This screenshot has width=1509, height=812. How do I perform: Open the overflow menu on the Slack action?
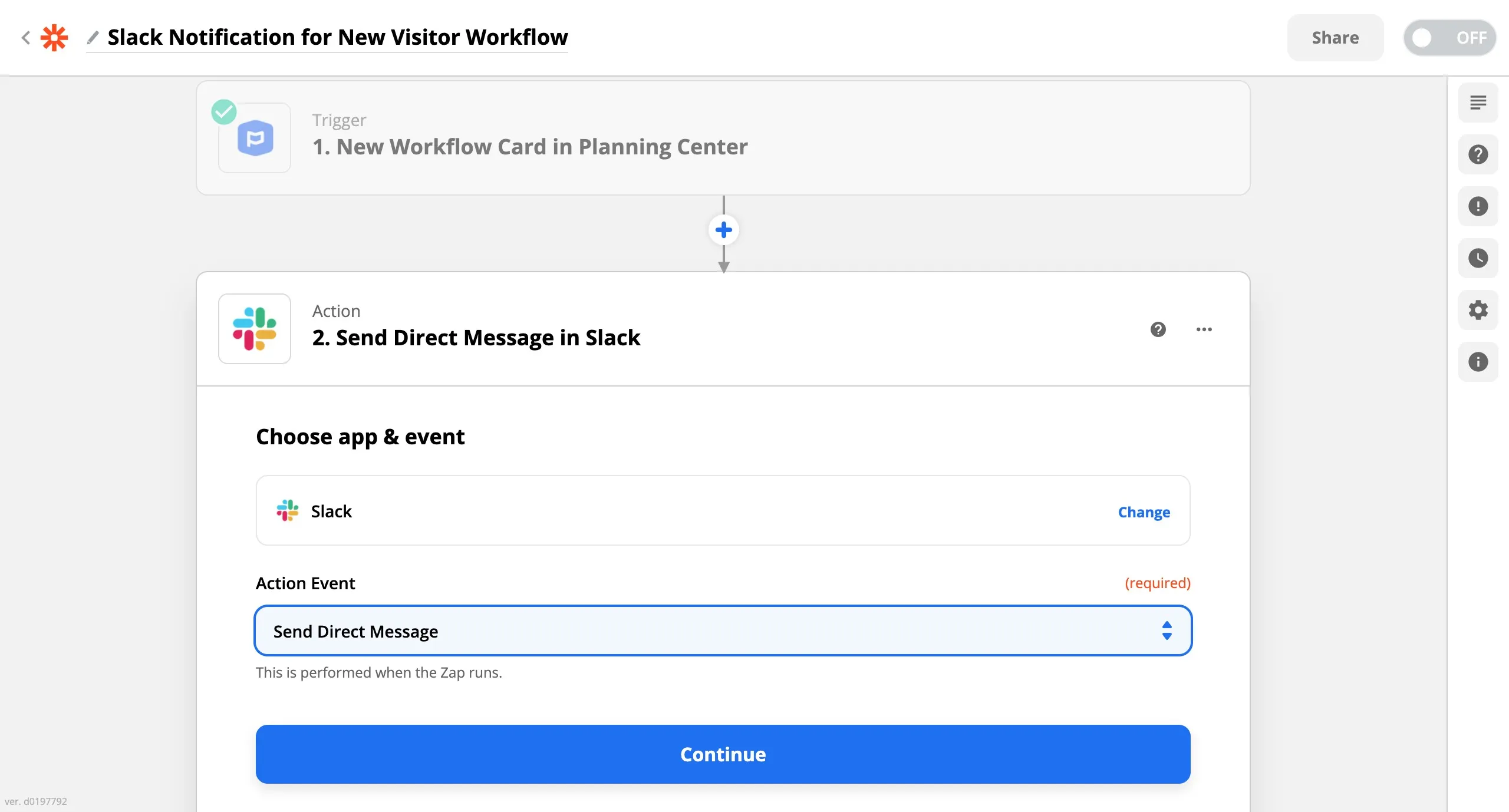(x=1204, y=329)
